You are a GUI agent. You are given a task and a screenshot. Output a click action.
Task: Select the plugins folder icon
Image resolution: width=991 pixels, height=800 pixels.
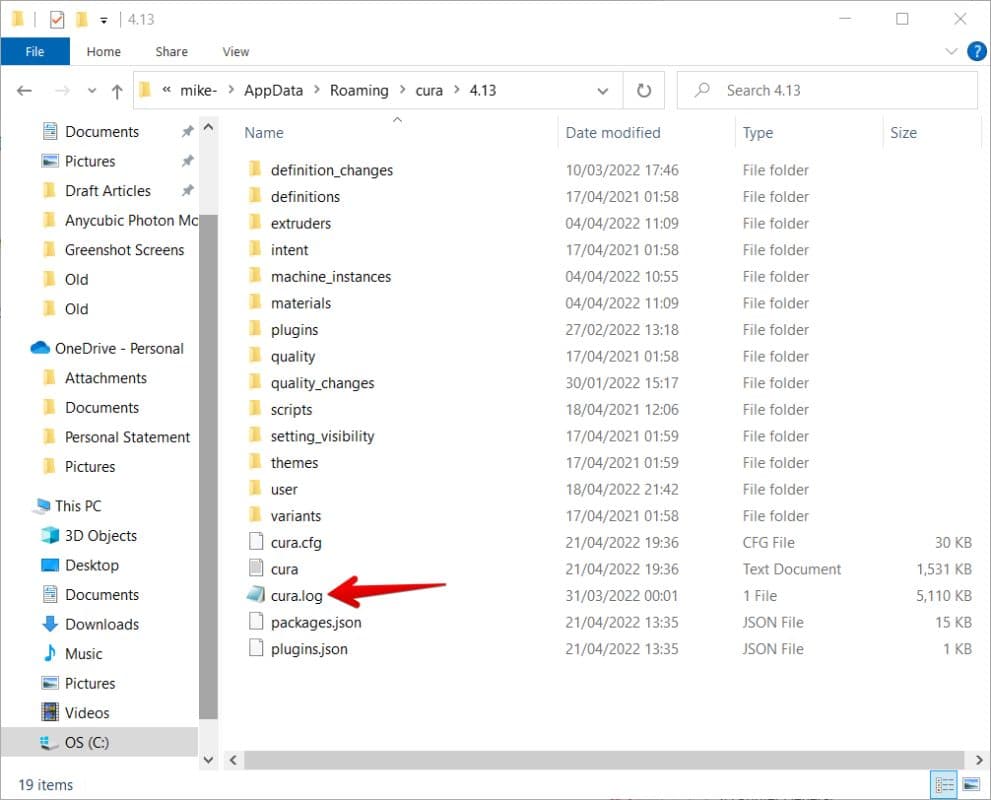[255, 328]
